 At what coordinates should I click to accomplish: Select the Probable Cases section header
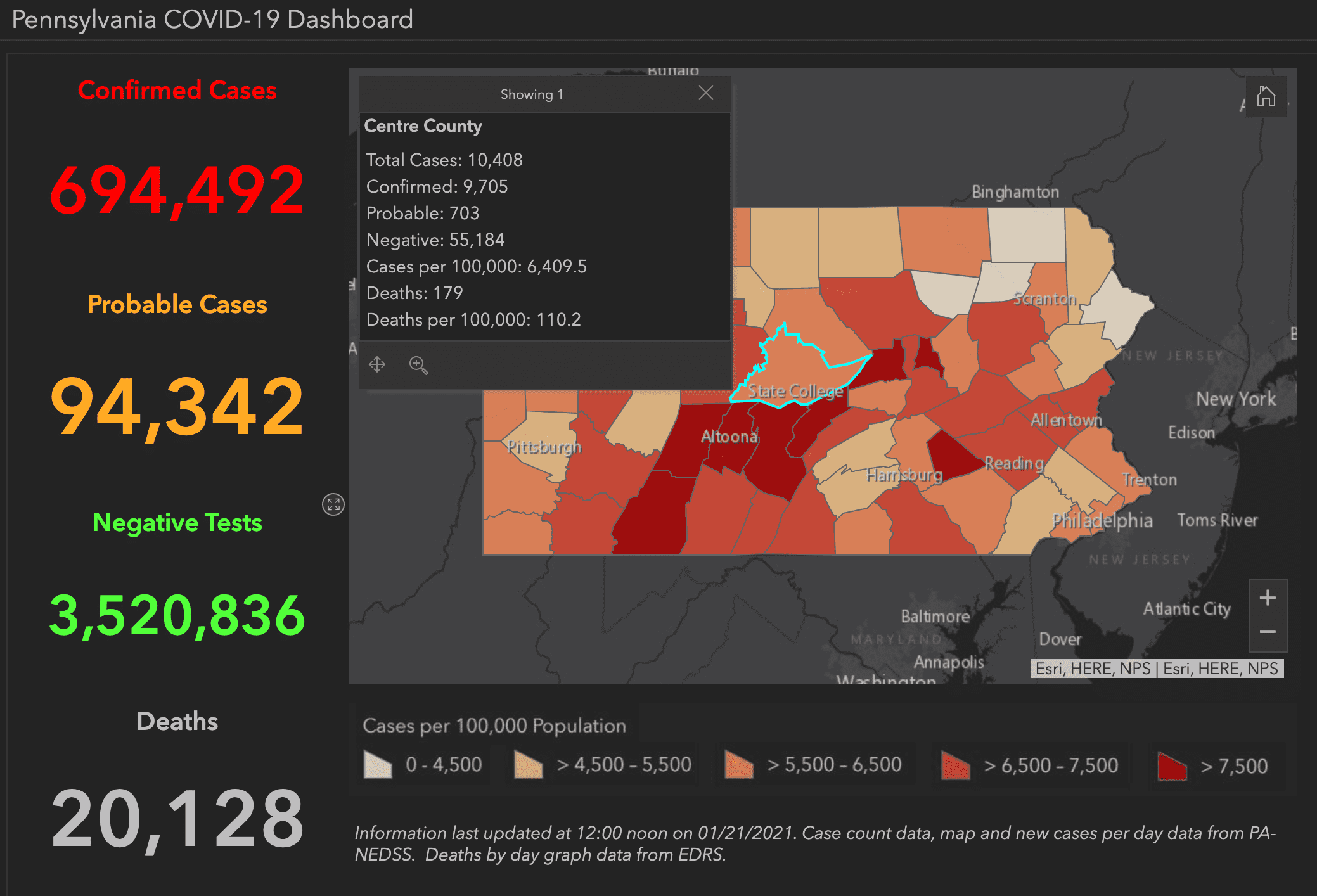coord(177,305)
